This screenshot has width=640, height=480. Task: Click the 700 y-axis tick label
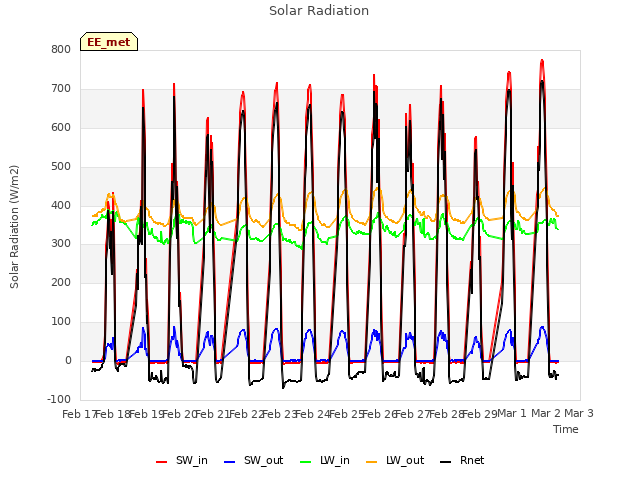point(61,89)
